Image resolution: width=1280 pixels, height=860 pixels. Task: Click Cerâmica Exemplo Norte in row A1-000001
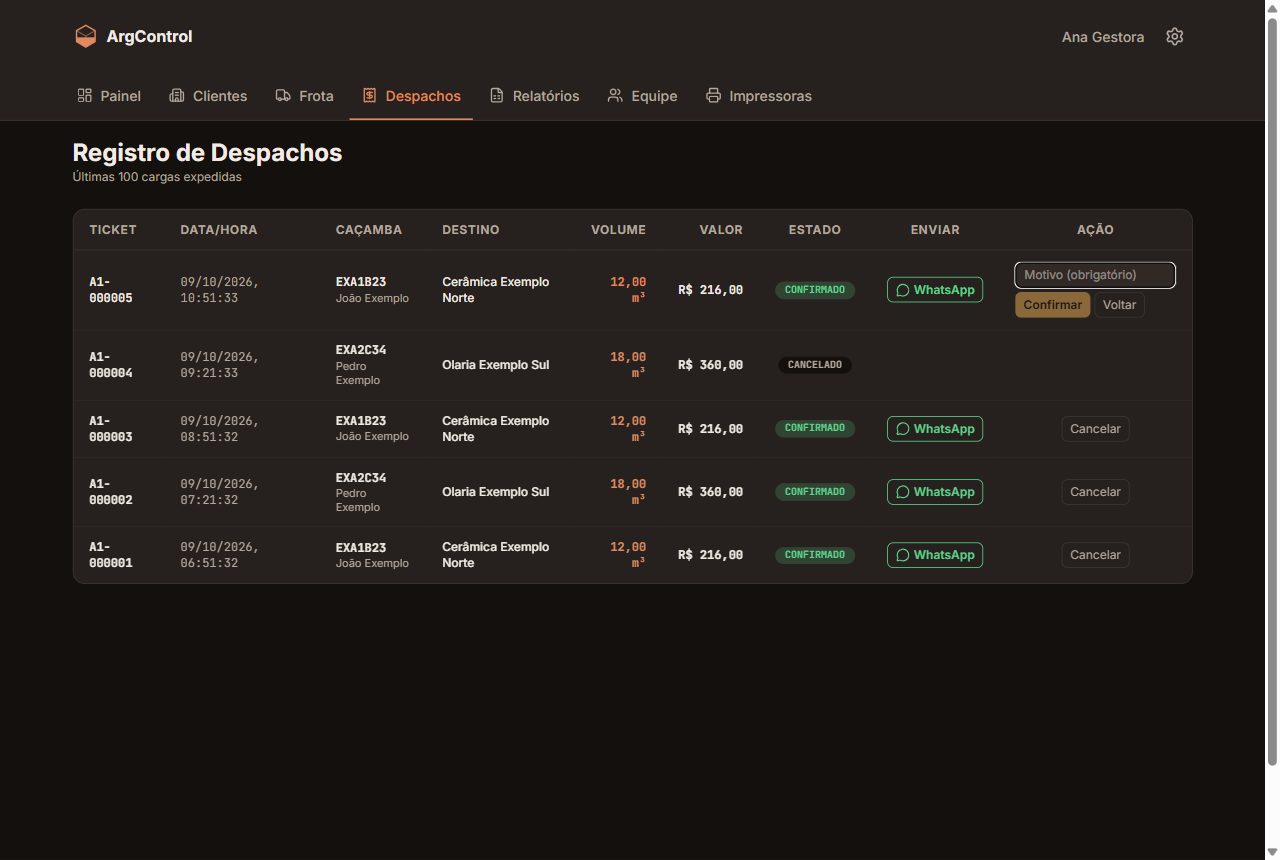[496, 555]
